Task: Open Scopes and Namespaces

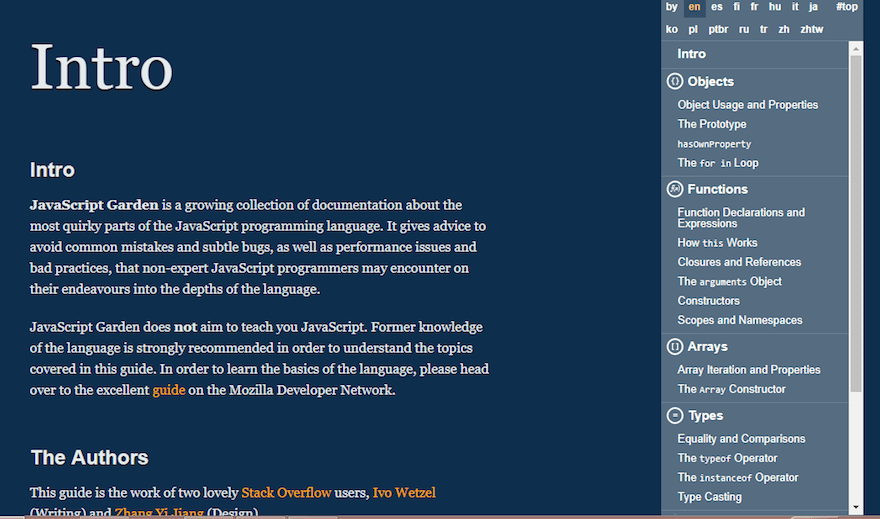Action: pyautogui.click(x=740, y=320)
